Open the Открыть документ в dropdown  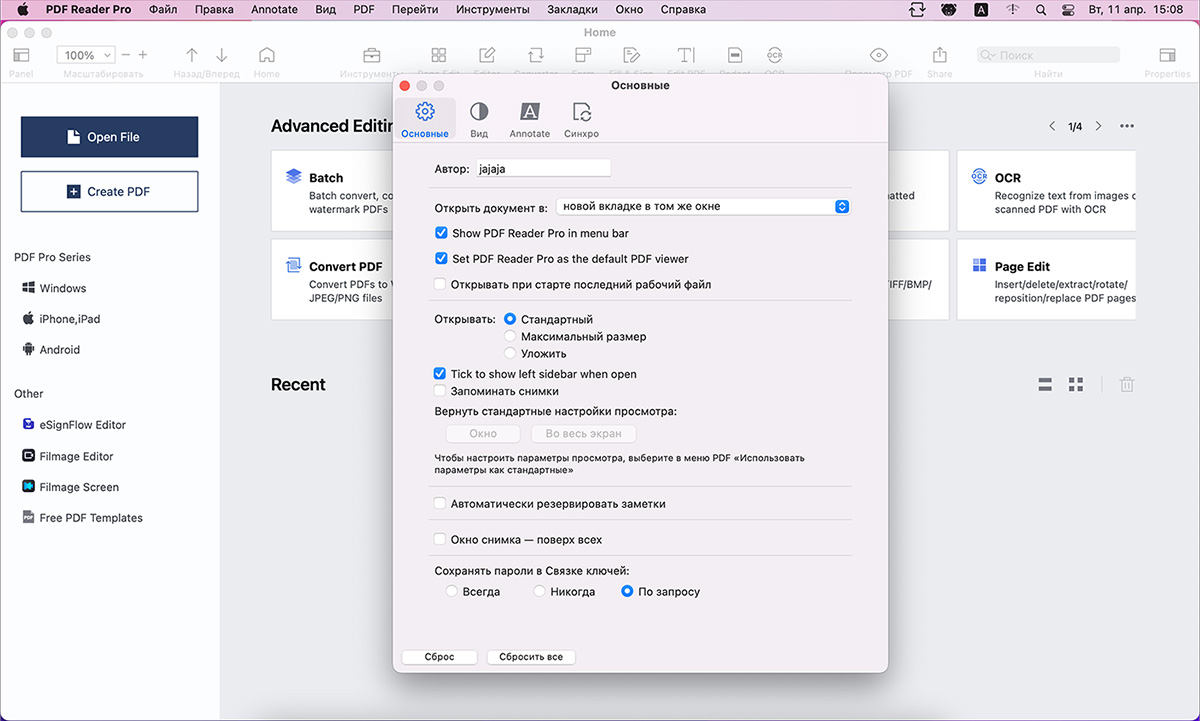pyautogui.click(x=703, y=206)
